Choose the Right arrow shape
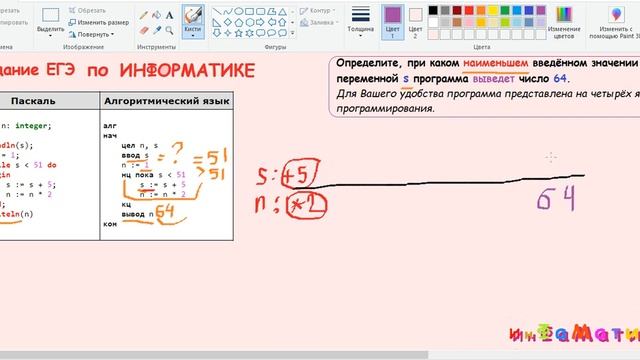640x360 pixels. (x=260, y=22)
